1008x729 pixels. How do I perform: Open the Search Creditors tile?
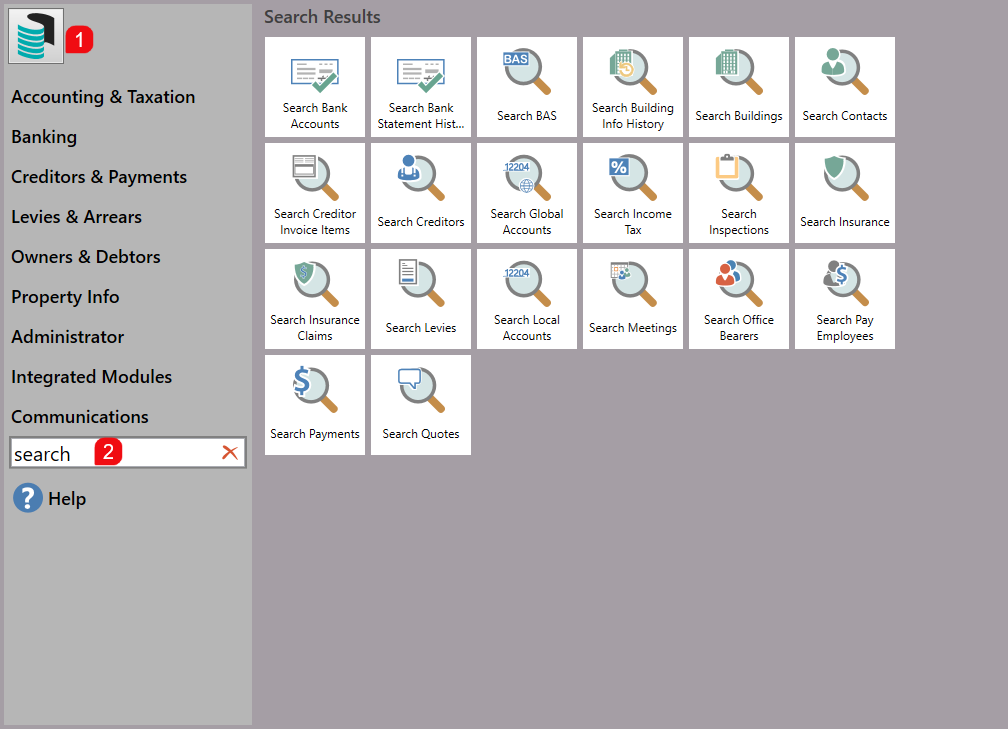click(421, 193)
